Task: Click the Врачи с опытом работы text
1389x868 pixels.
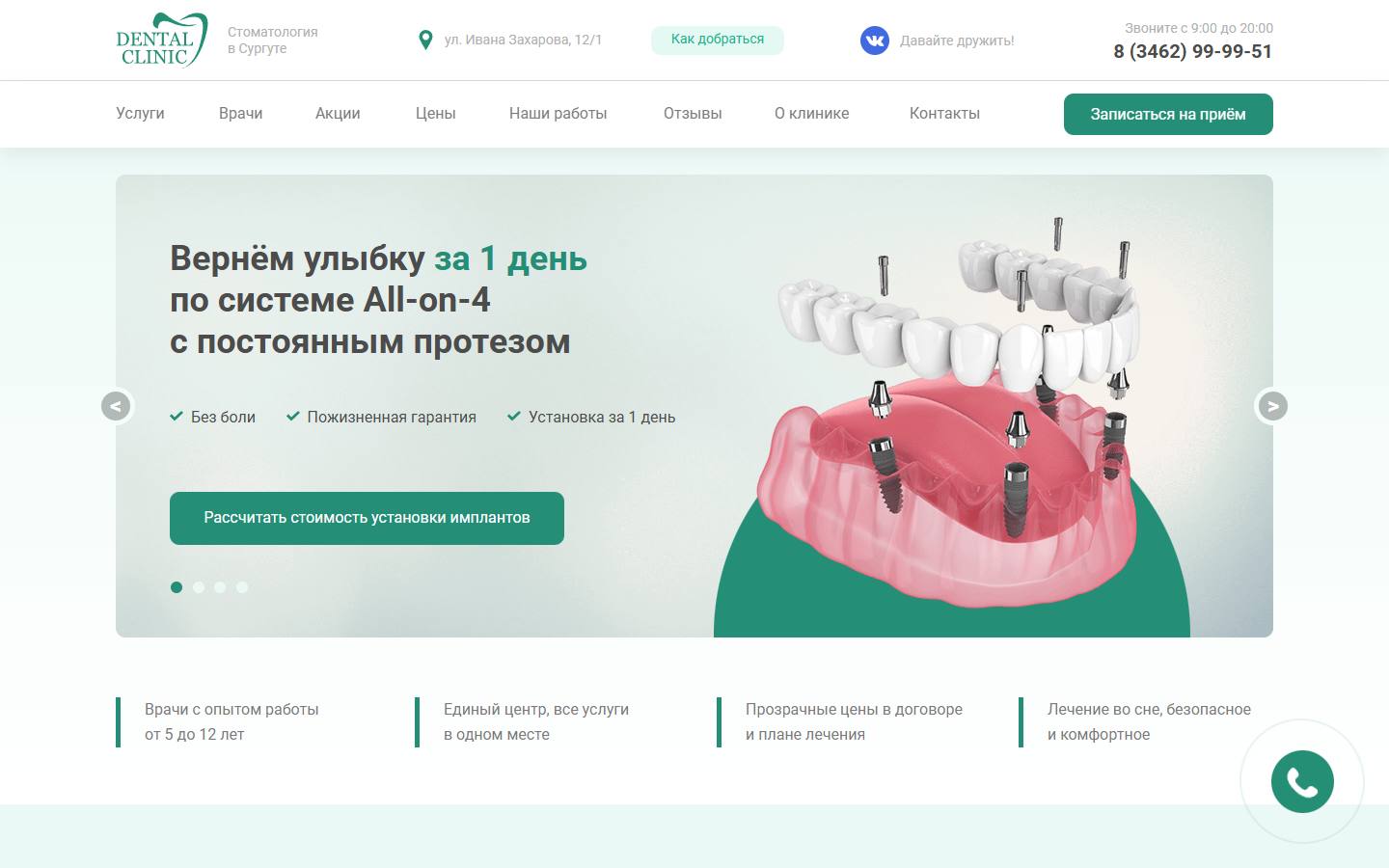Action: [x=231, y=710]
